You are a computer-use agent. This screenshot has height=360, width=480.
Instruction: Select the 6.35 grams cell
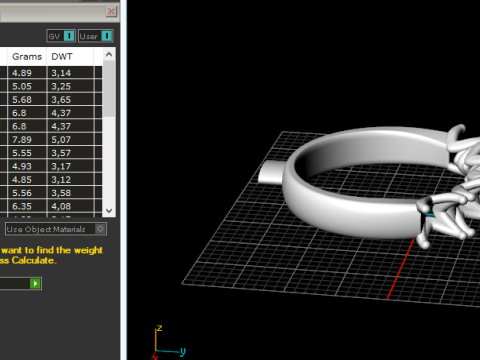(x=27, y=206)
